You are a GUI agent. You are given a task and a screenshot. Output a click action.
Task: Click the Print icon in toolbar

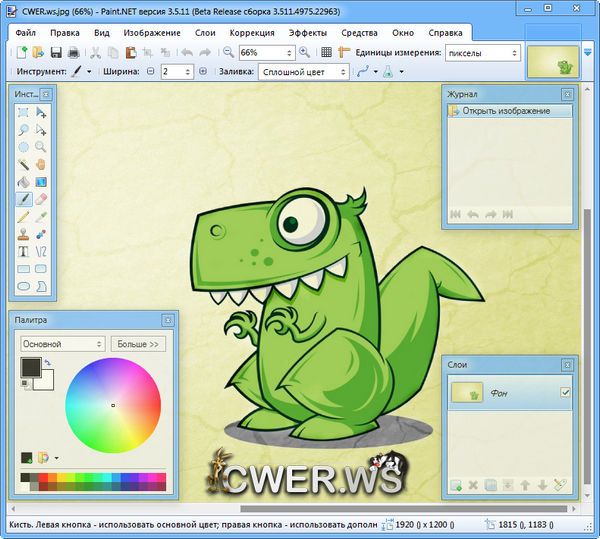[x=74, y=52]
